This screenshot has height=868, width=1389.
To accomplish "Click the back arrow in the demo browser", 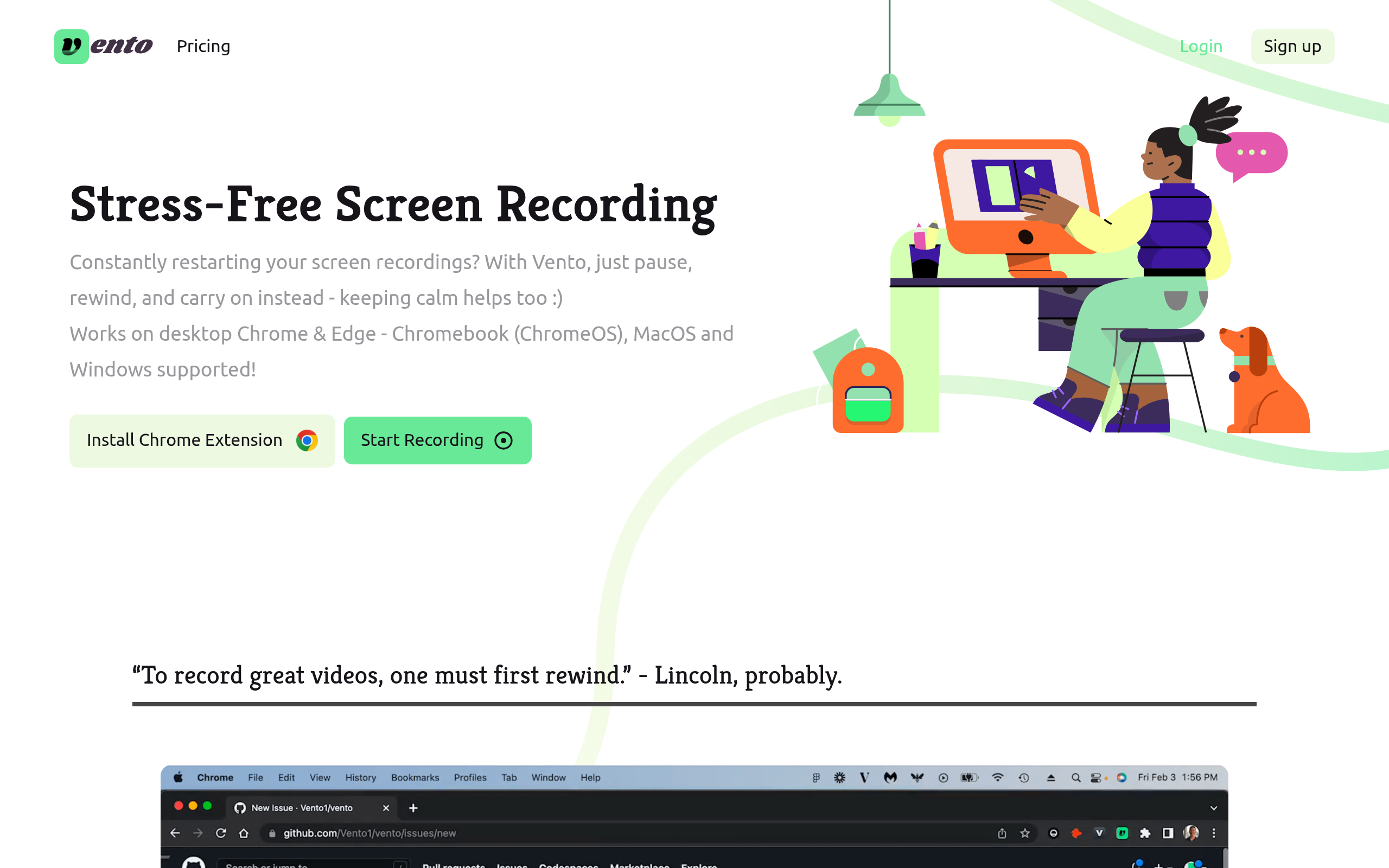I will point(175,833).
